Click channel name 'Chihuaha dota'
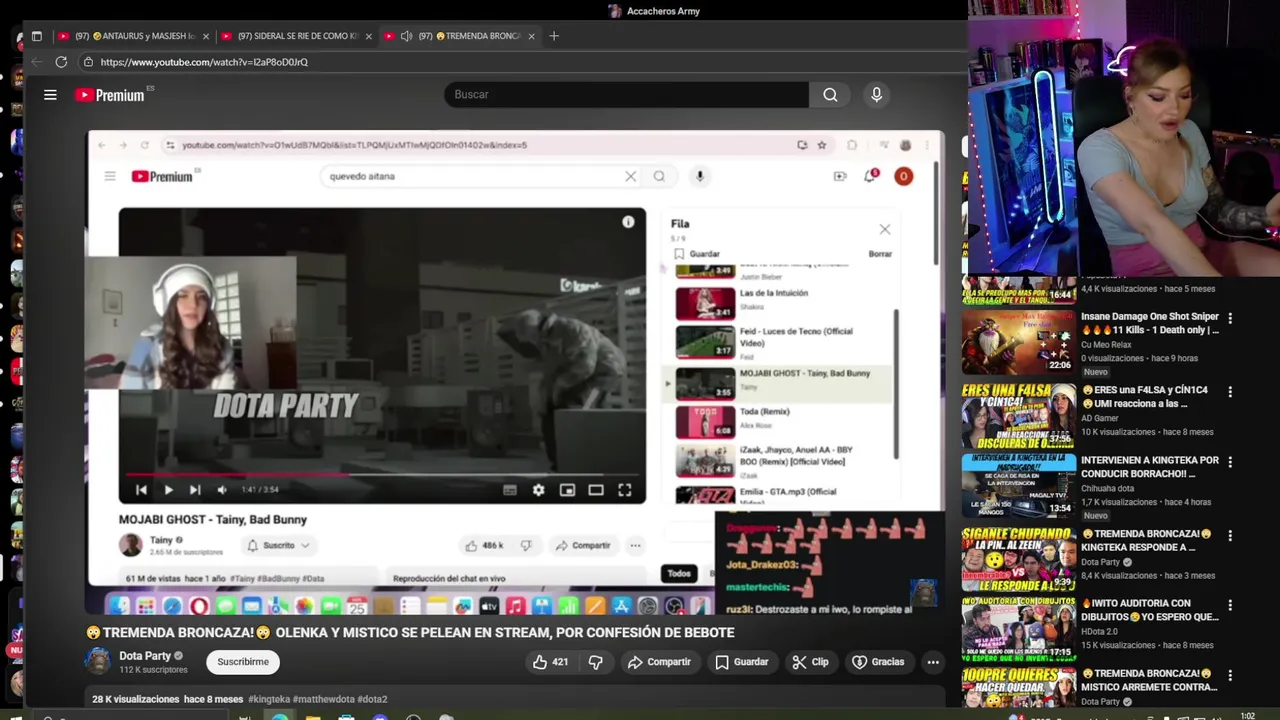Image resolution: width=1280 pixels, height=720 pixels. tap(1107, 489)
